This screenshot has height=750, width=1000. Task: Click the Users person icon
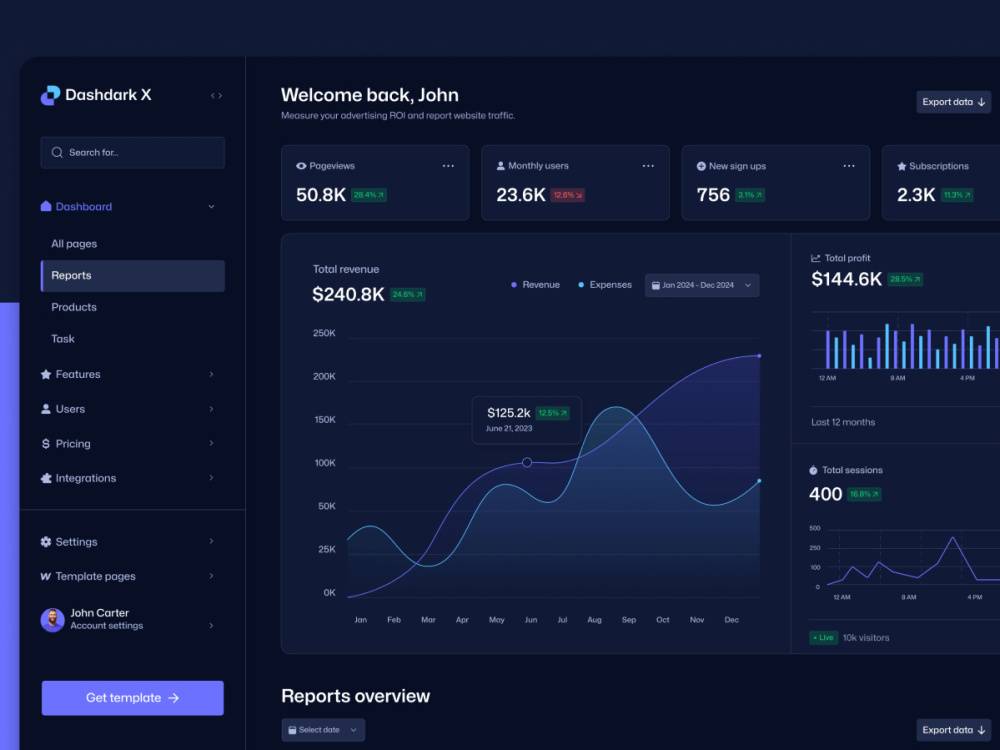pos(46,409)
